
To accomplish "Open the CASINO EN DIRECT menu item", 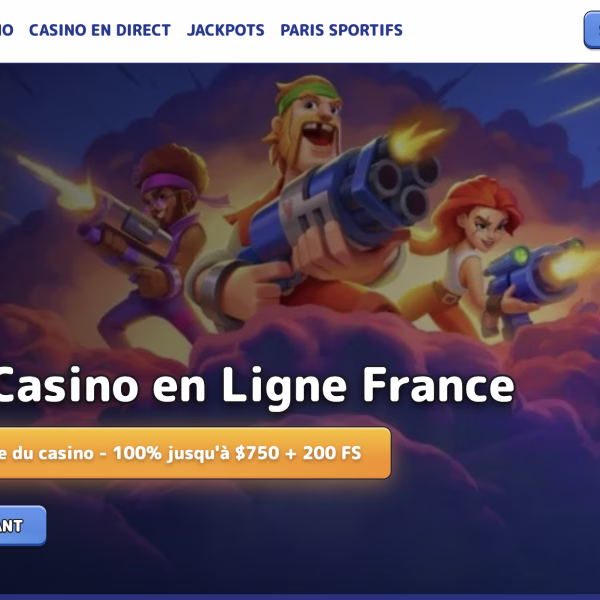I will [99, 30].
